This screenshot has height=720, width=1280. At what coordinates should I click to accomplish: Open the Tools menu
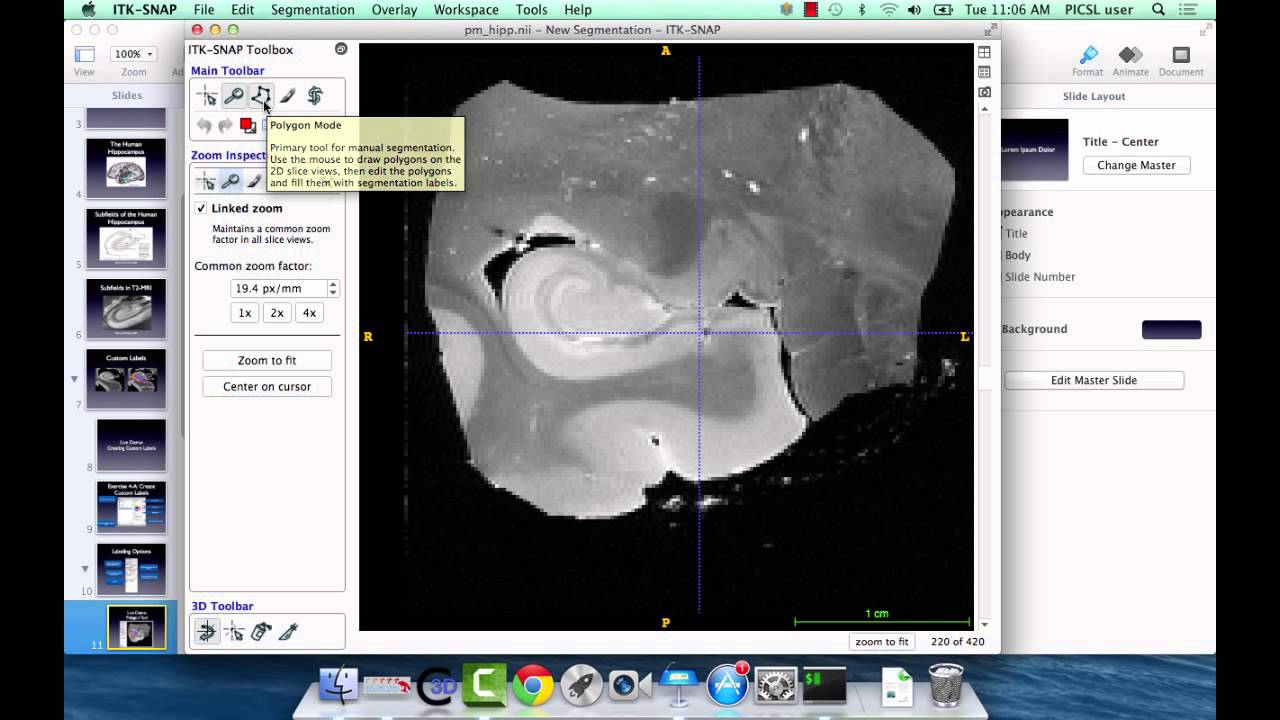(531, 10)
